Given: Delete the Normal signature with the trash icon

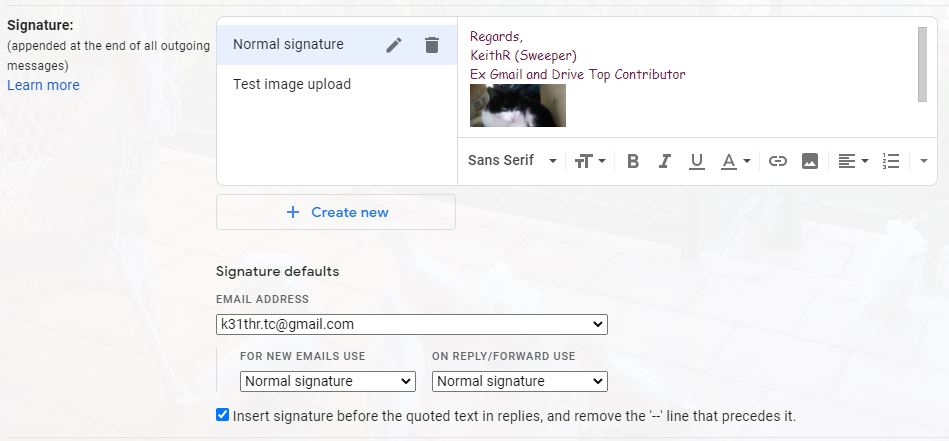Looking at the screenshot, I should tap(432, 45).
